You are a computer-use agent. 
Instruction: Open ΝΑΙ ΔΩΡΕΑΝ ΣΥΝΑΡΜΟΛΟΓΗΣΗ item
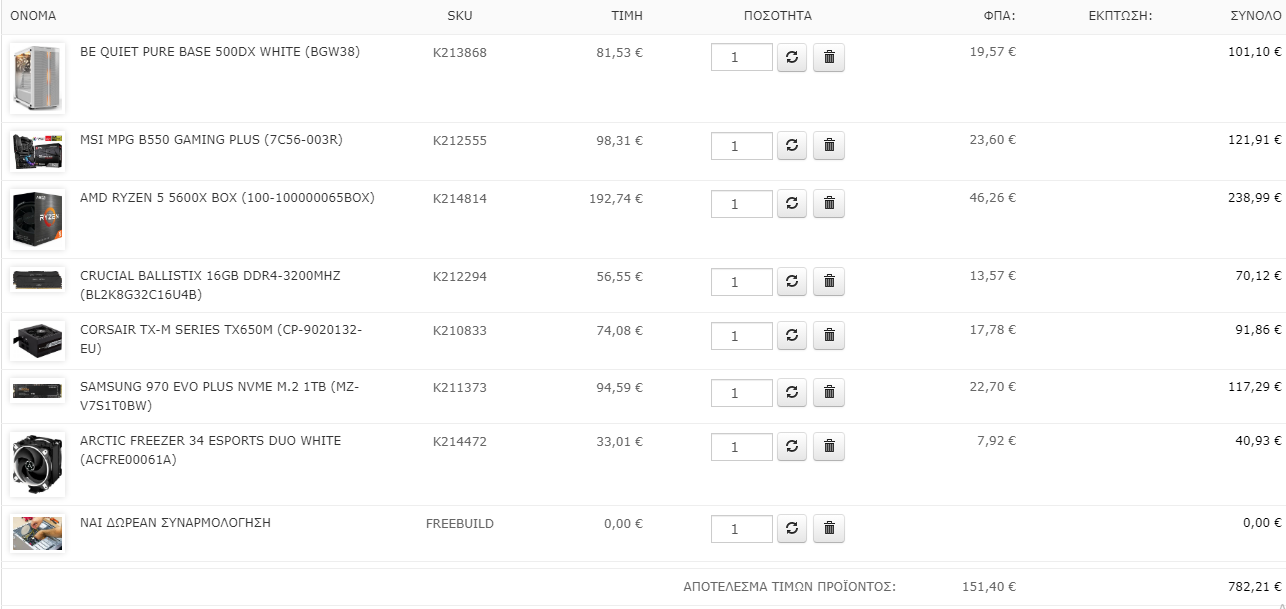(x=175, y=523)
